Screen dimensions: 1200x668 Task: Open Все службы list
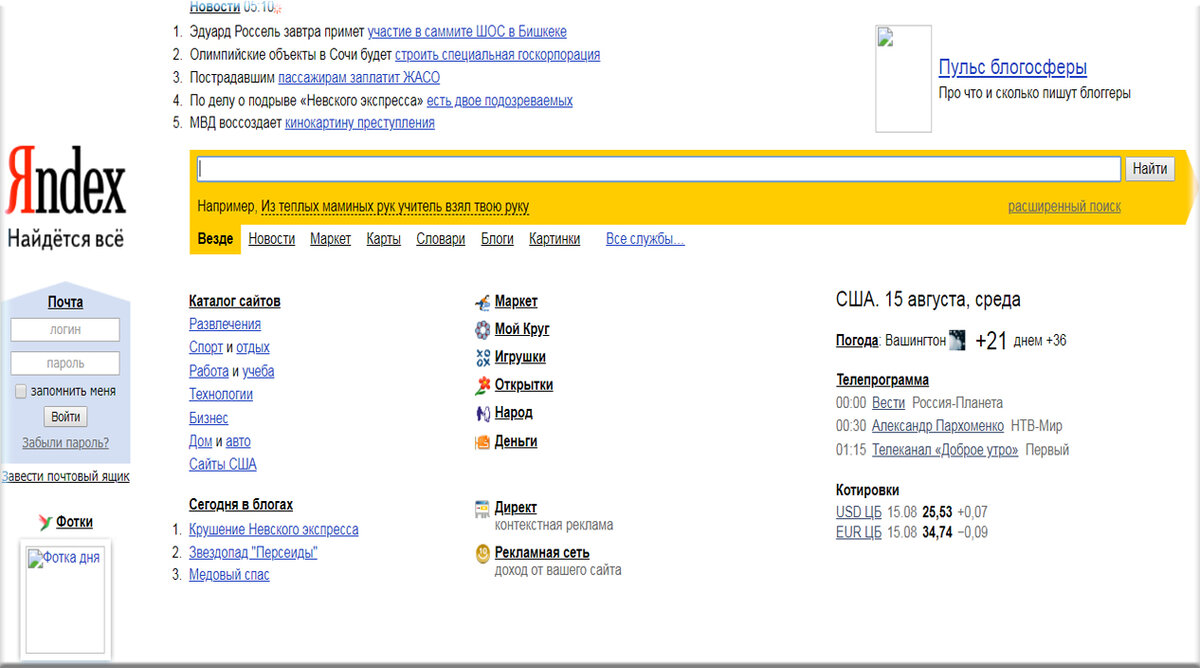coord(645,239)
